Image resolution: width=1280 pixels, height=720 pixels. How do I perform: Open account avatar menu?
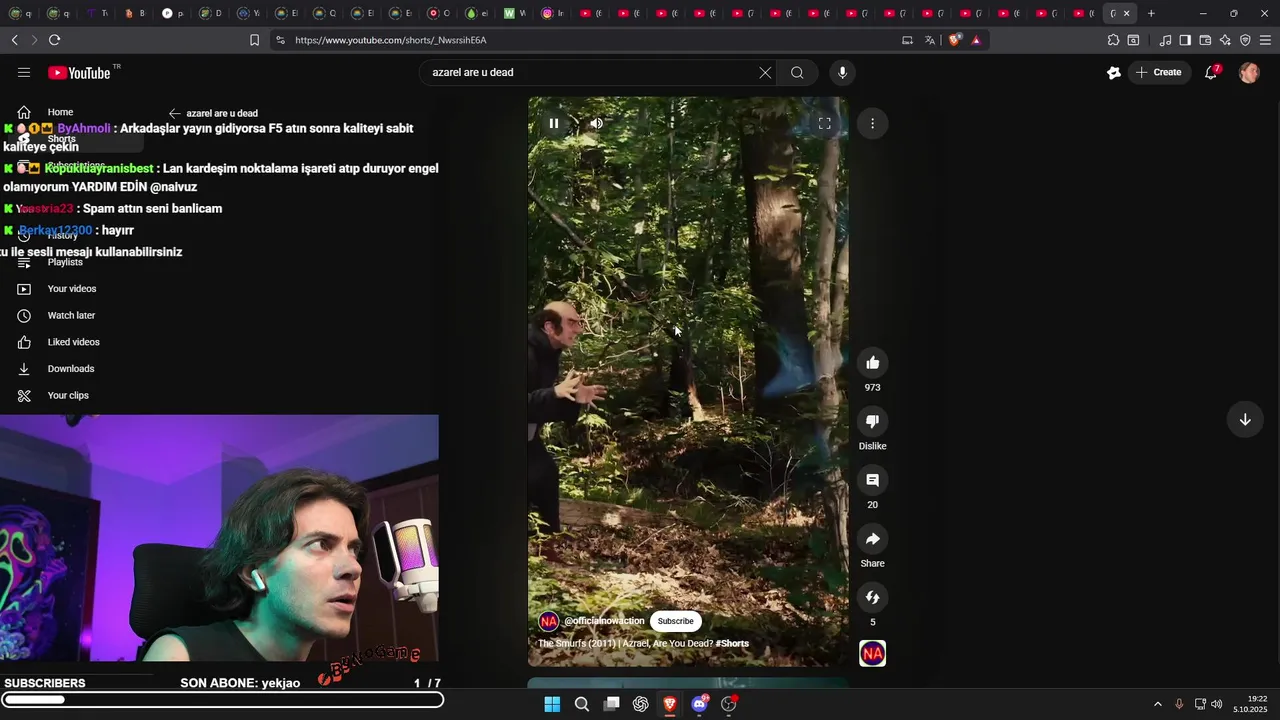1249,72
